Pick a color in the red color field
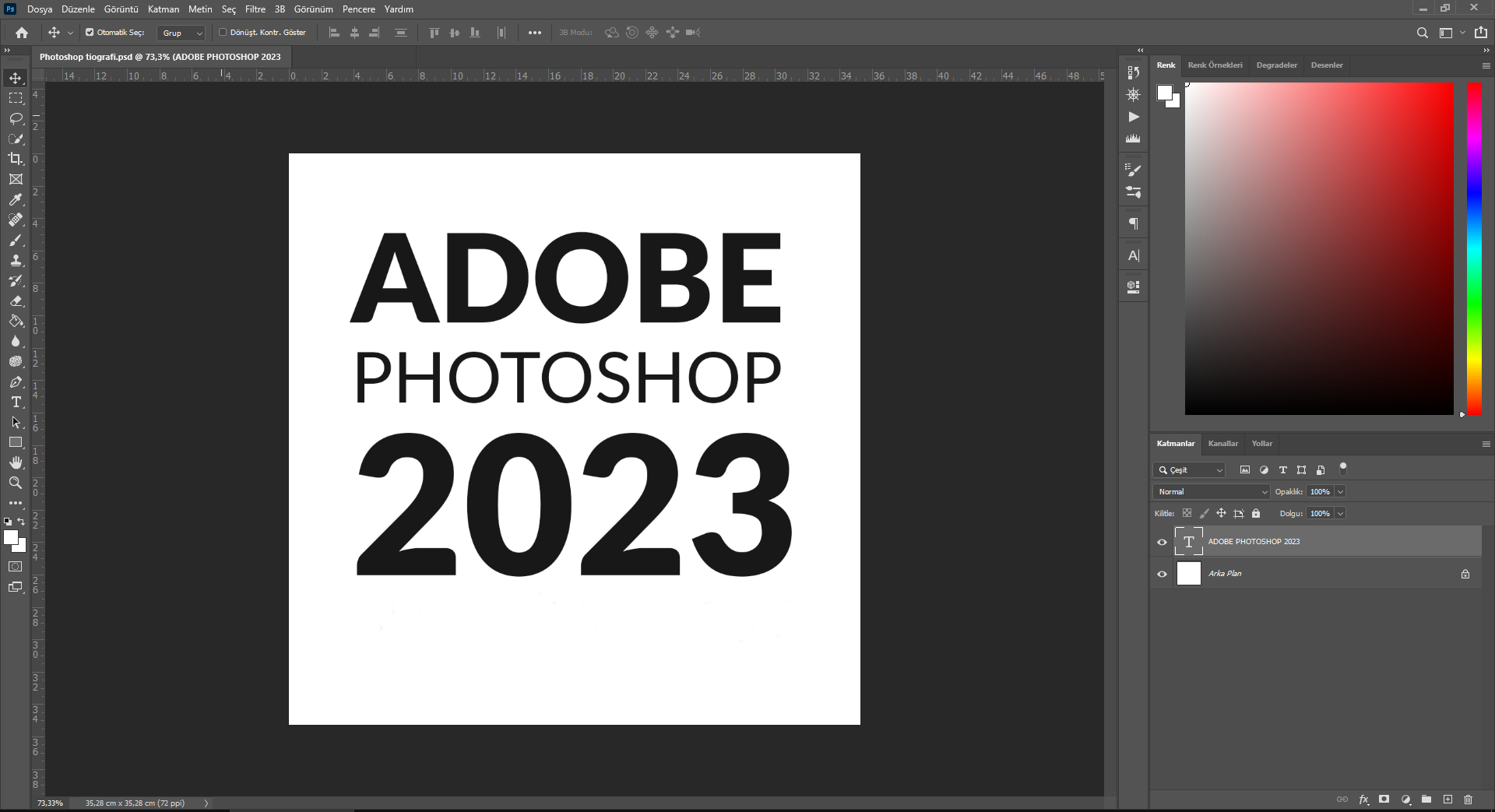This screenshot has height=812, width=1495. [1319, 248]
